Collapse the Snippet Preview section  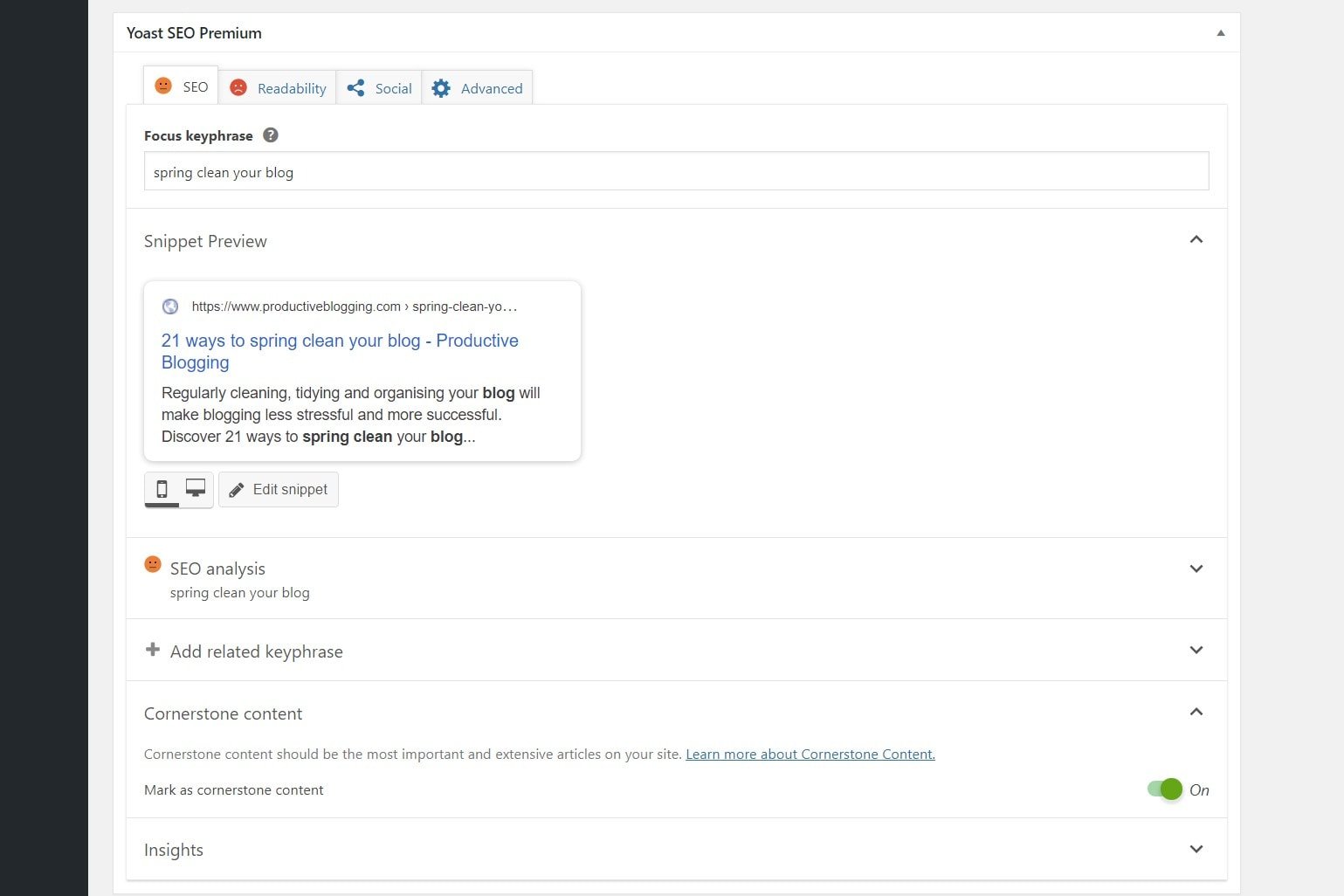(1196, 240)
